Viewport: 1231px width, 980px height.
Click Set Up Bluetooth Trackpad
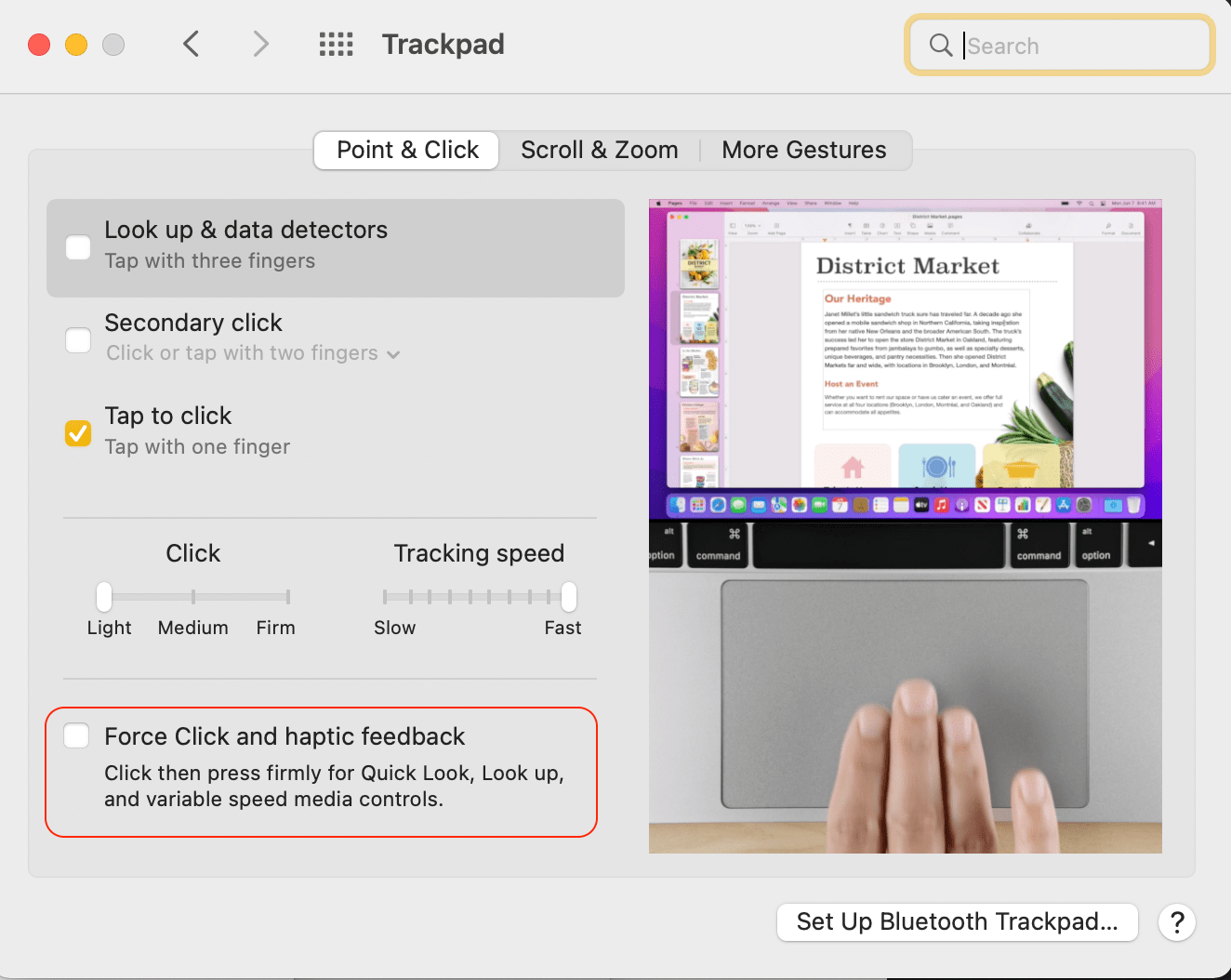pos(957,921)
